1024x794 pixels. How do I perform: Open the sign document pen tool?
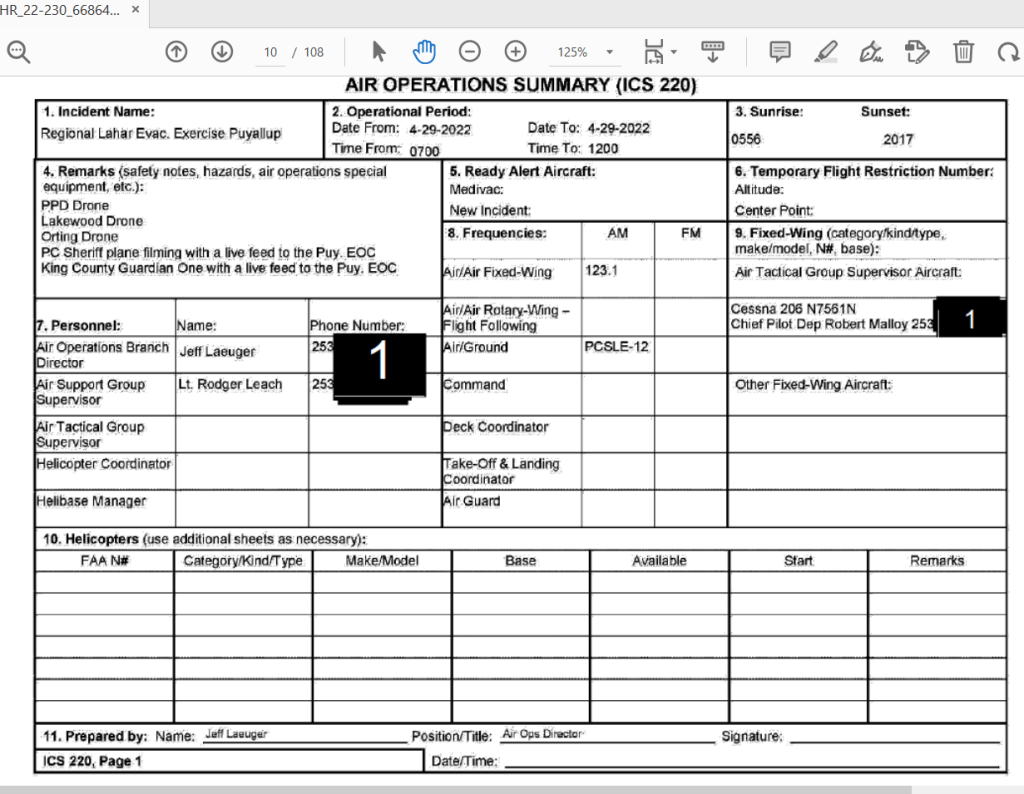click(x=871, y=52)
